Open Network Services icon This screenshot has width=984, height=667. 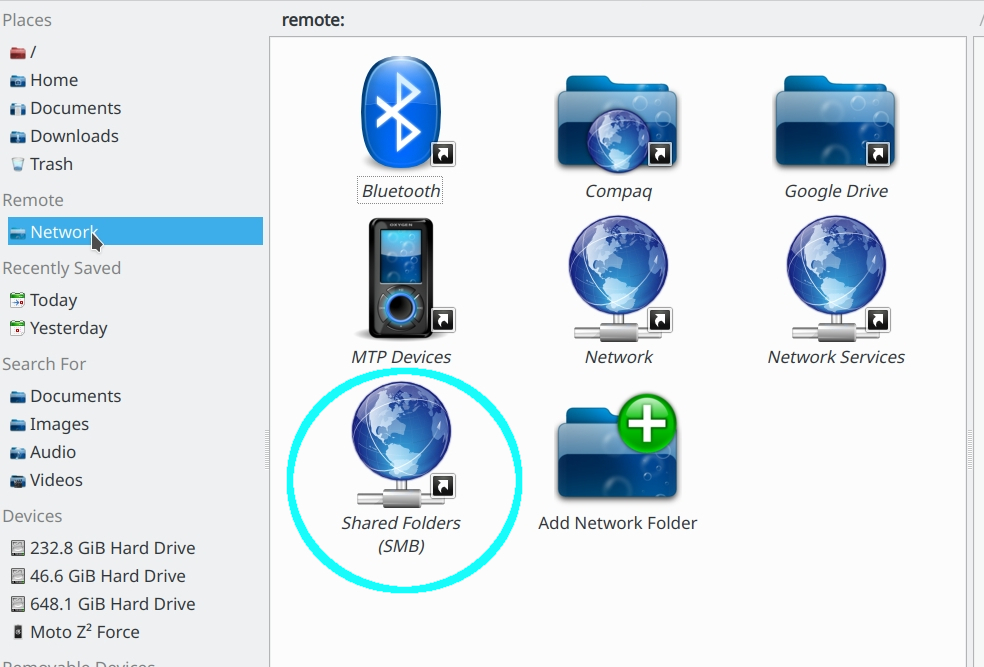[835, 280]
